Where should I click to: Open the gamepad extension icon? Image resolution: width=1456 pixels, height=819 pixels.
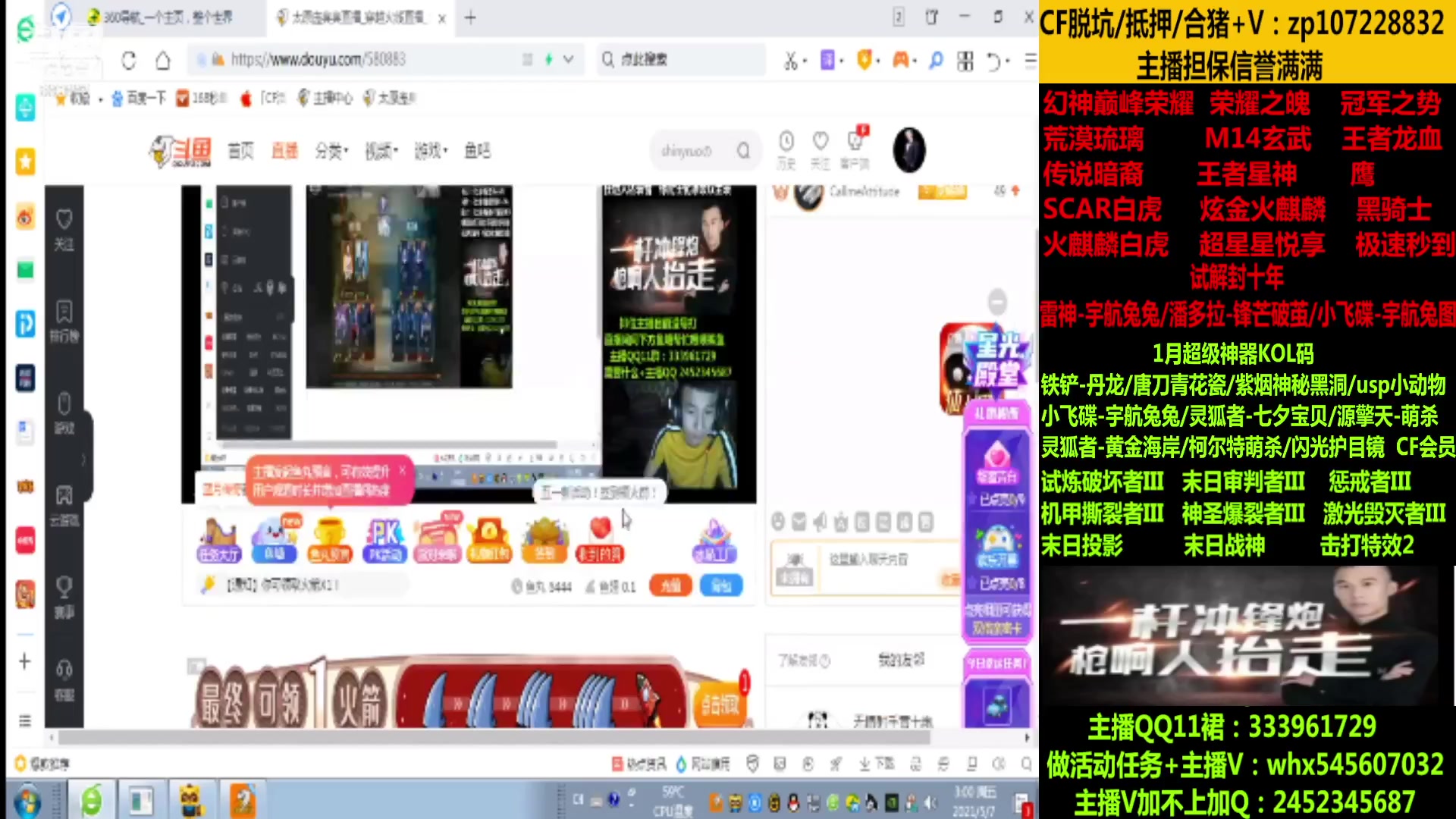click(900, 59)
